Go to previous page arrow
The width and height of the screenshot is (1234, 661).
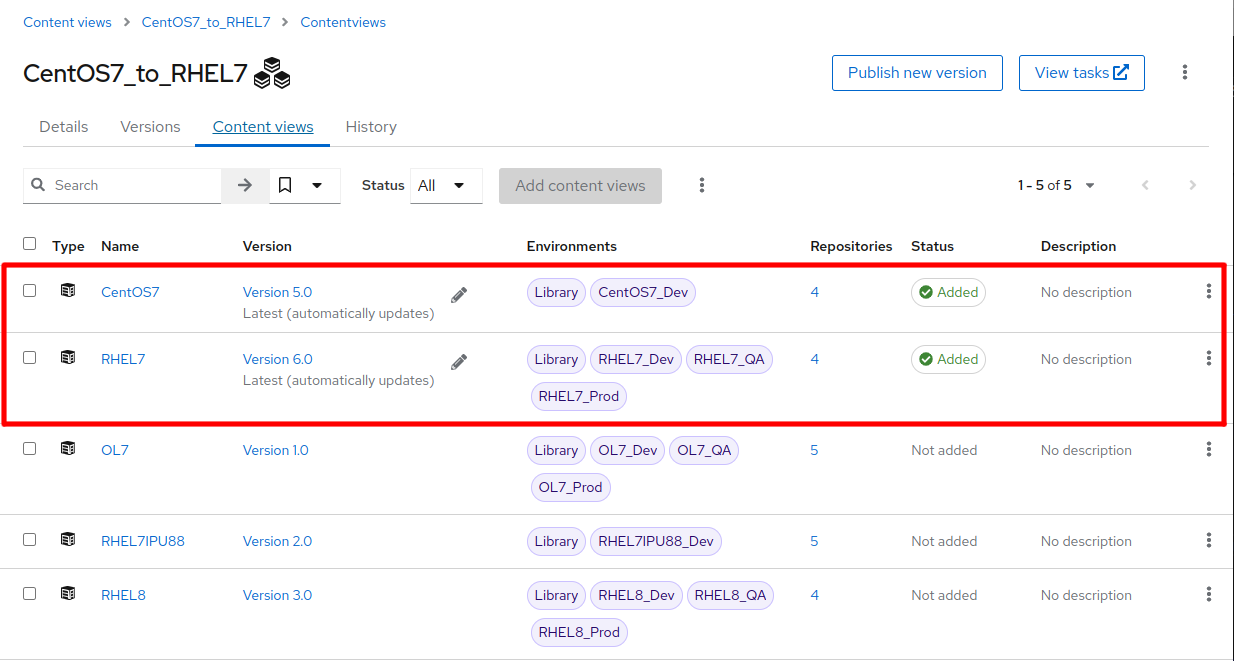(1146, 185)
